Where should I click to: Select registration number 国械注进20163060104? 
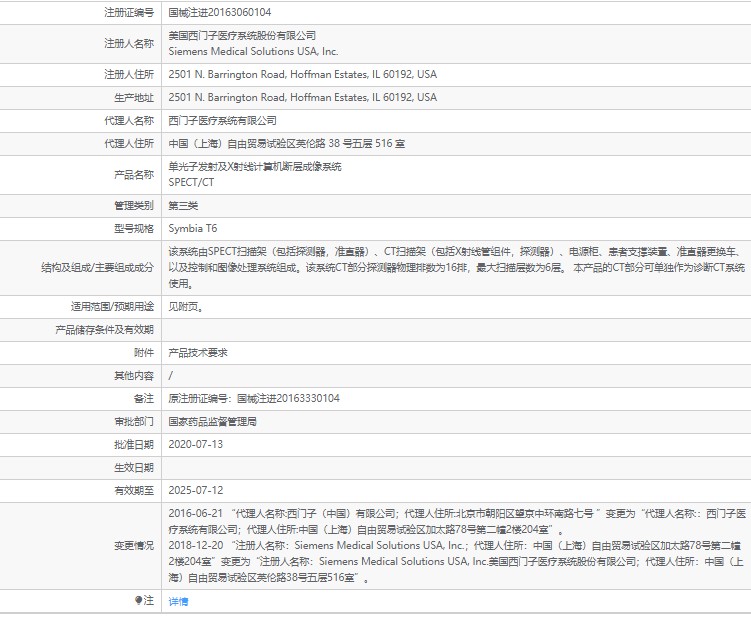220,12
